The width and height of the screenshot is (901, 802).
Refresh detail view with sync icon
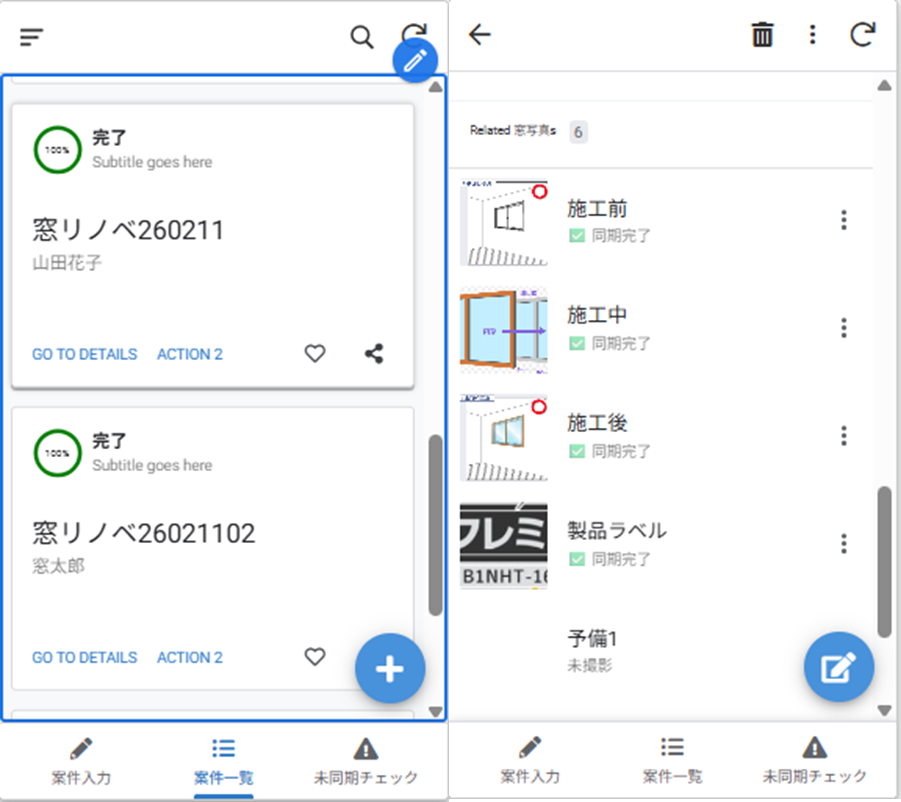[x=862, y=35]
